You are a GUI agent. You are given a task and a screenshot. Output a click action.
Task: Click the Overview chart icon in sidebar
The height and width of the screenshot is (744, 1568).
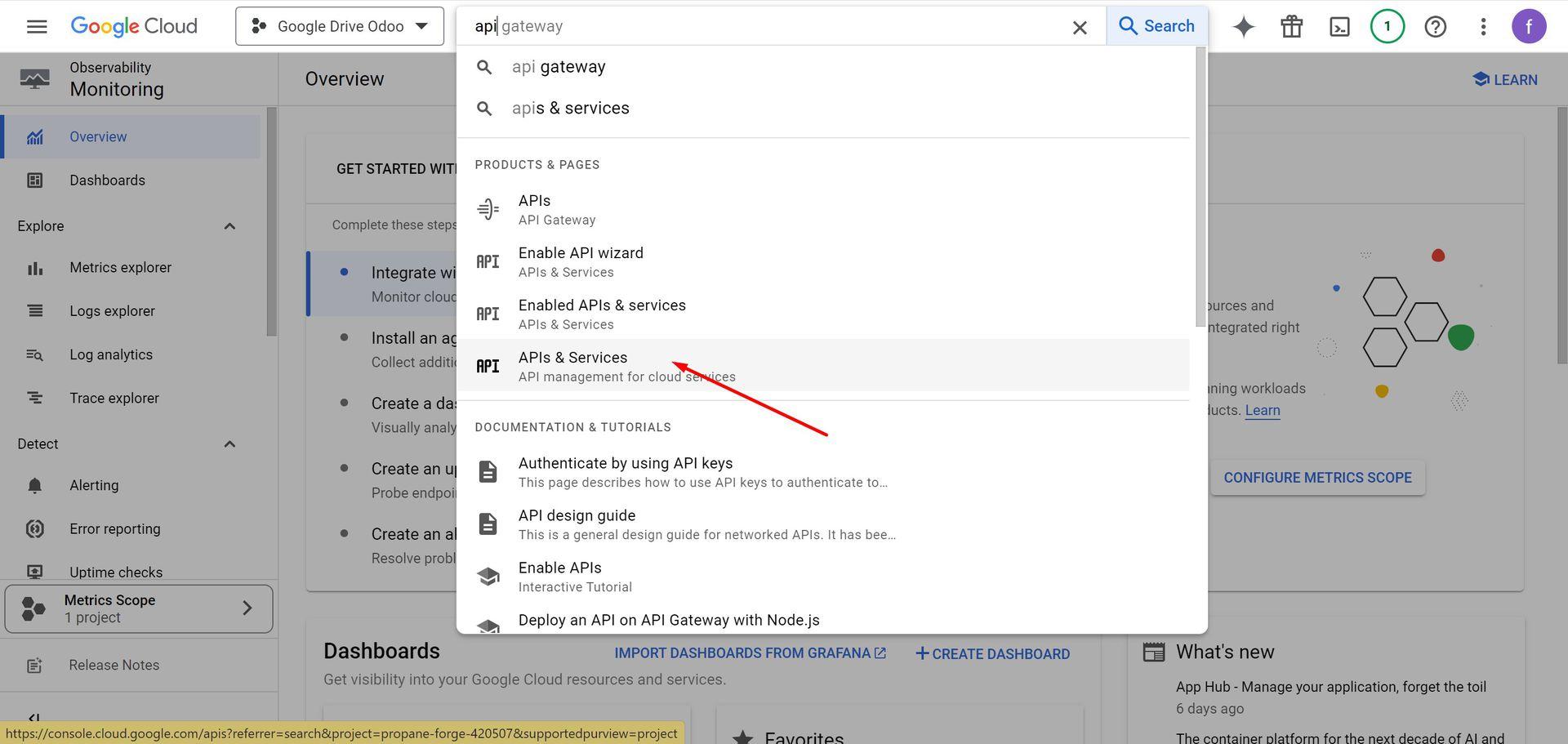[x=34, y=137]
